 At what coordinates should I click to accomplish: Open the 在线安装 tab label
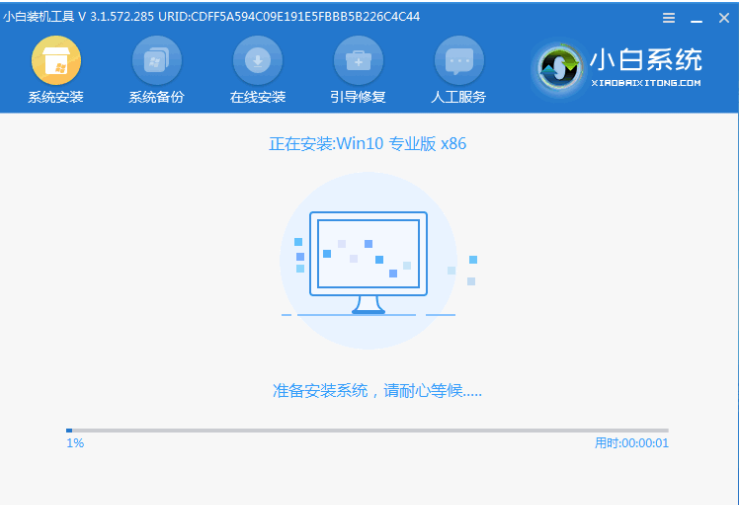point(258,97)
